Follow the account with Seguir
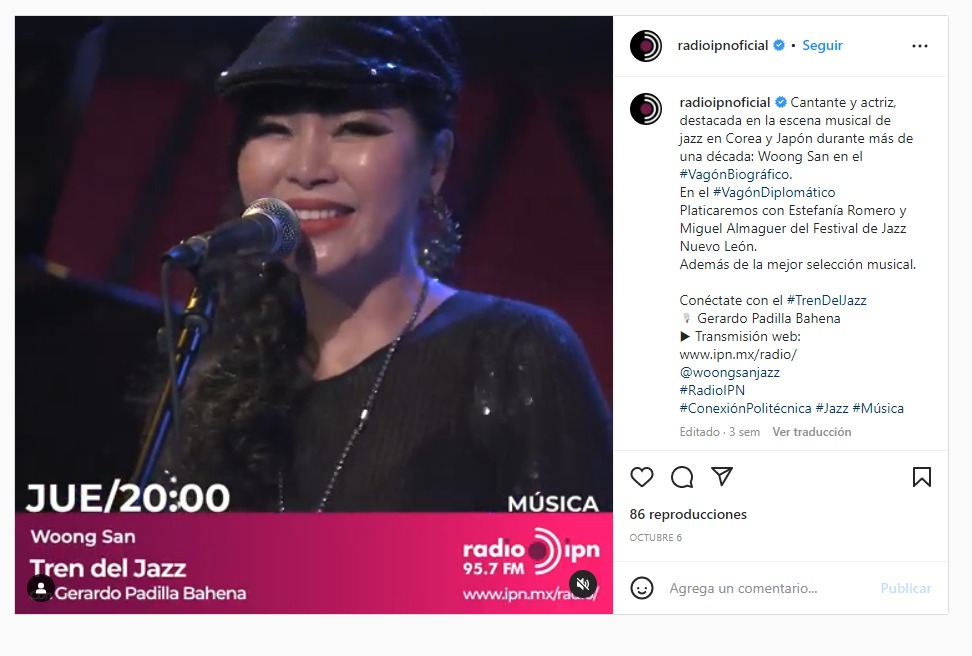This screenshot has height=656, width=972. pos(822,45)
